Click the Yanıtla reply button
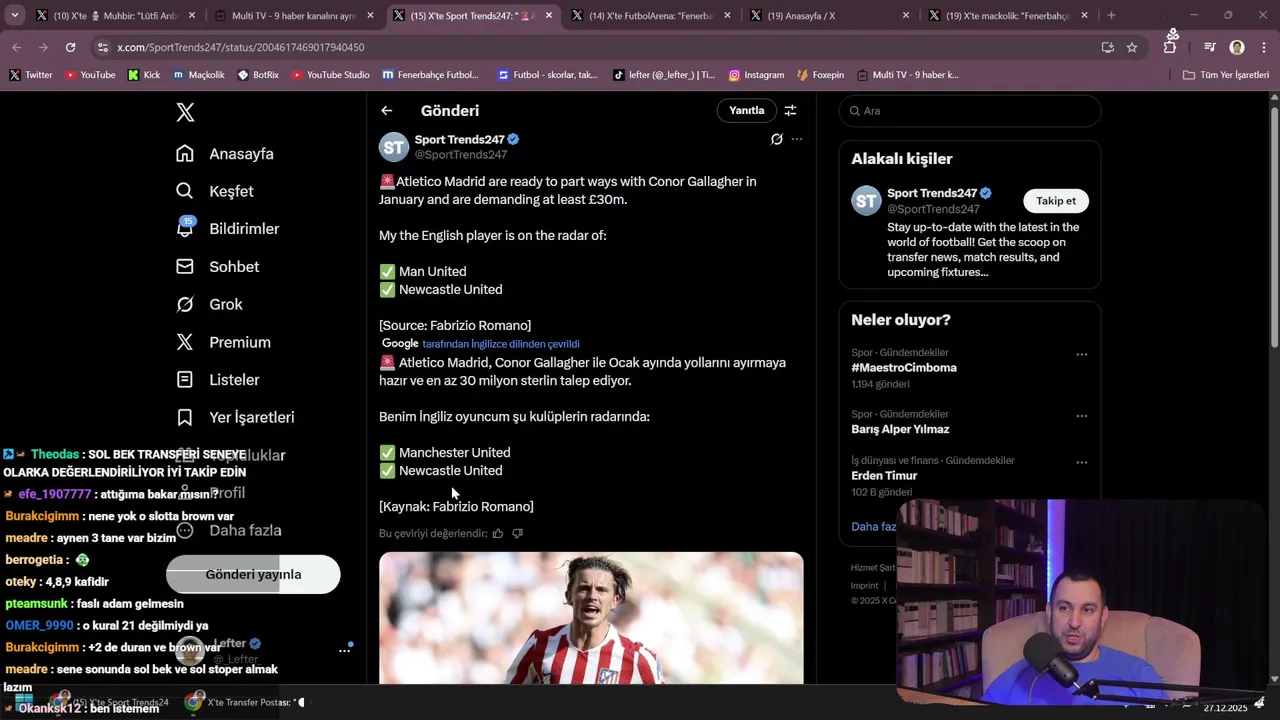 746,111
